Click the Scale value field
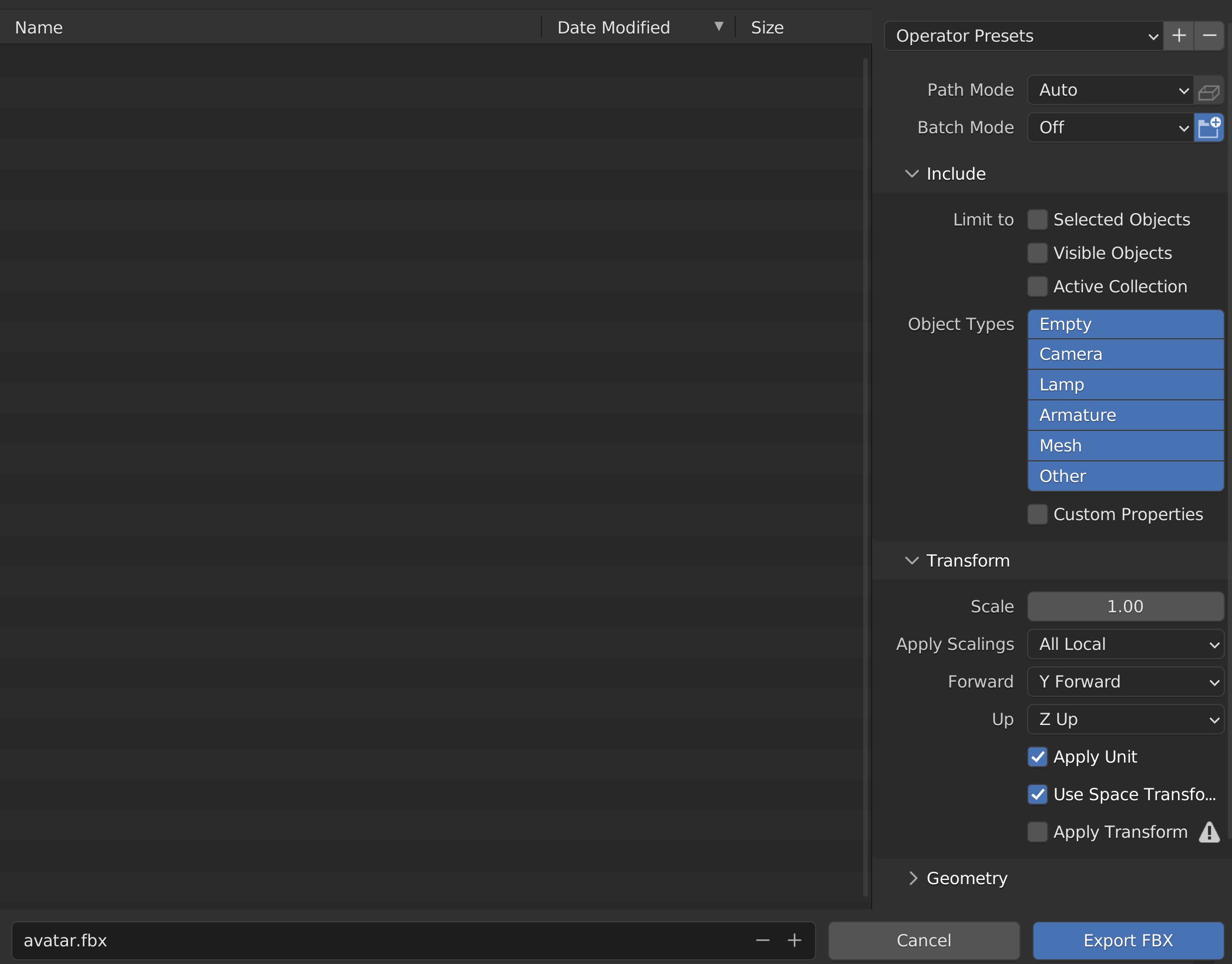This screenshot has height=964, width=1232. click(x=1125, y=606)
